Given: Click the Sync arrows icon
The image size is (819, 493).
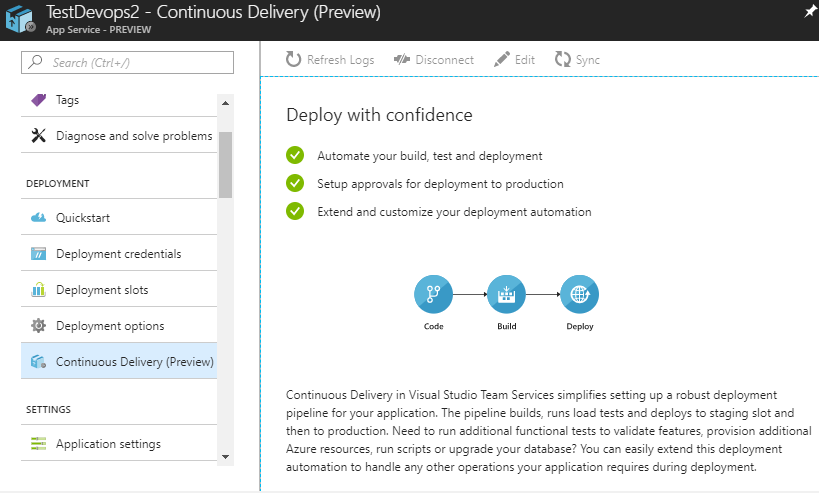Looking at the screenshot, I should (x=563, y=60).
